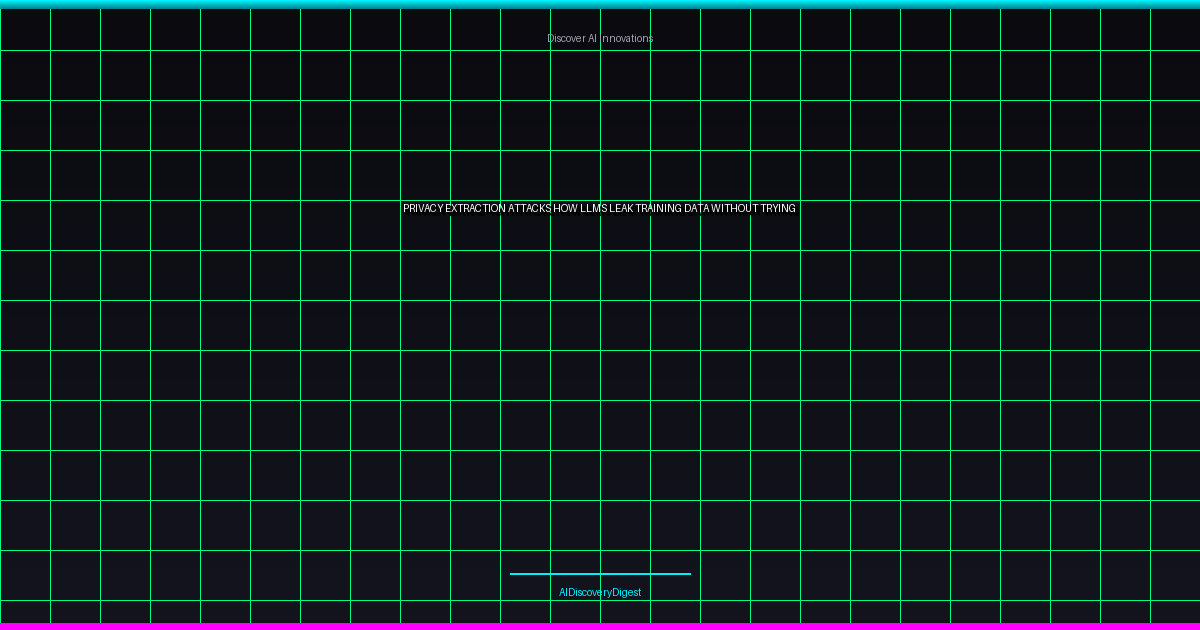
Task: Click the word PRIVACY in the headline
Action: pos(423,209)
